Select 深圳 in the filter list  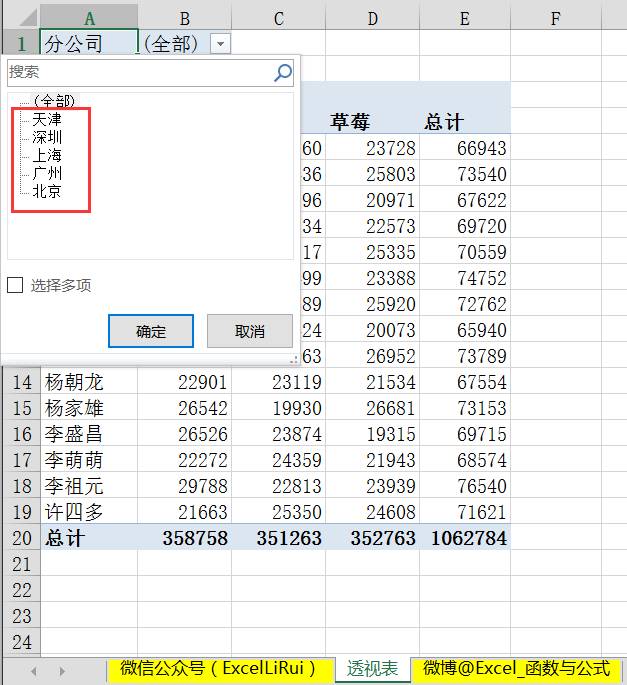point(47,137)
